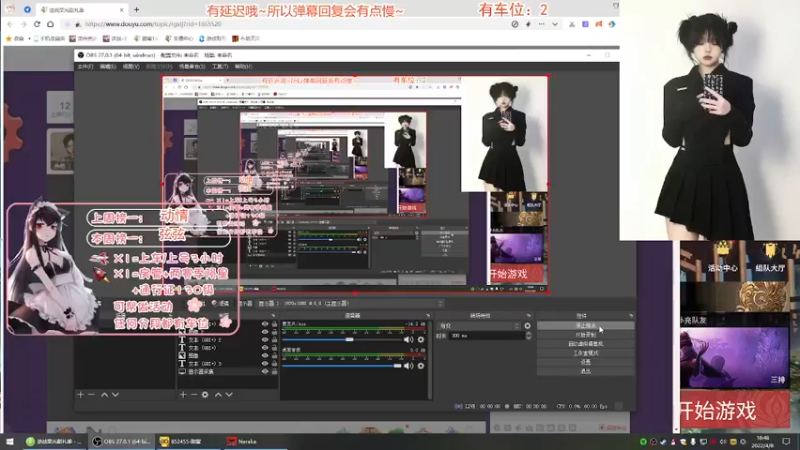The width and height of the screenshot is (800, 450).
Task: Open the display selection dropdown in source toolbar
Action: coord(351,304)
